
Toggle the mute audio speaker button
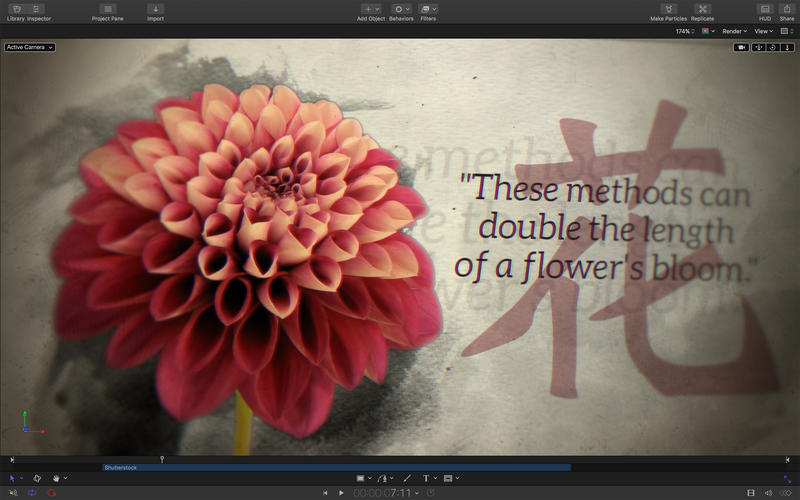click(x=13, y=493)
